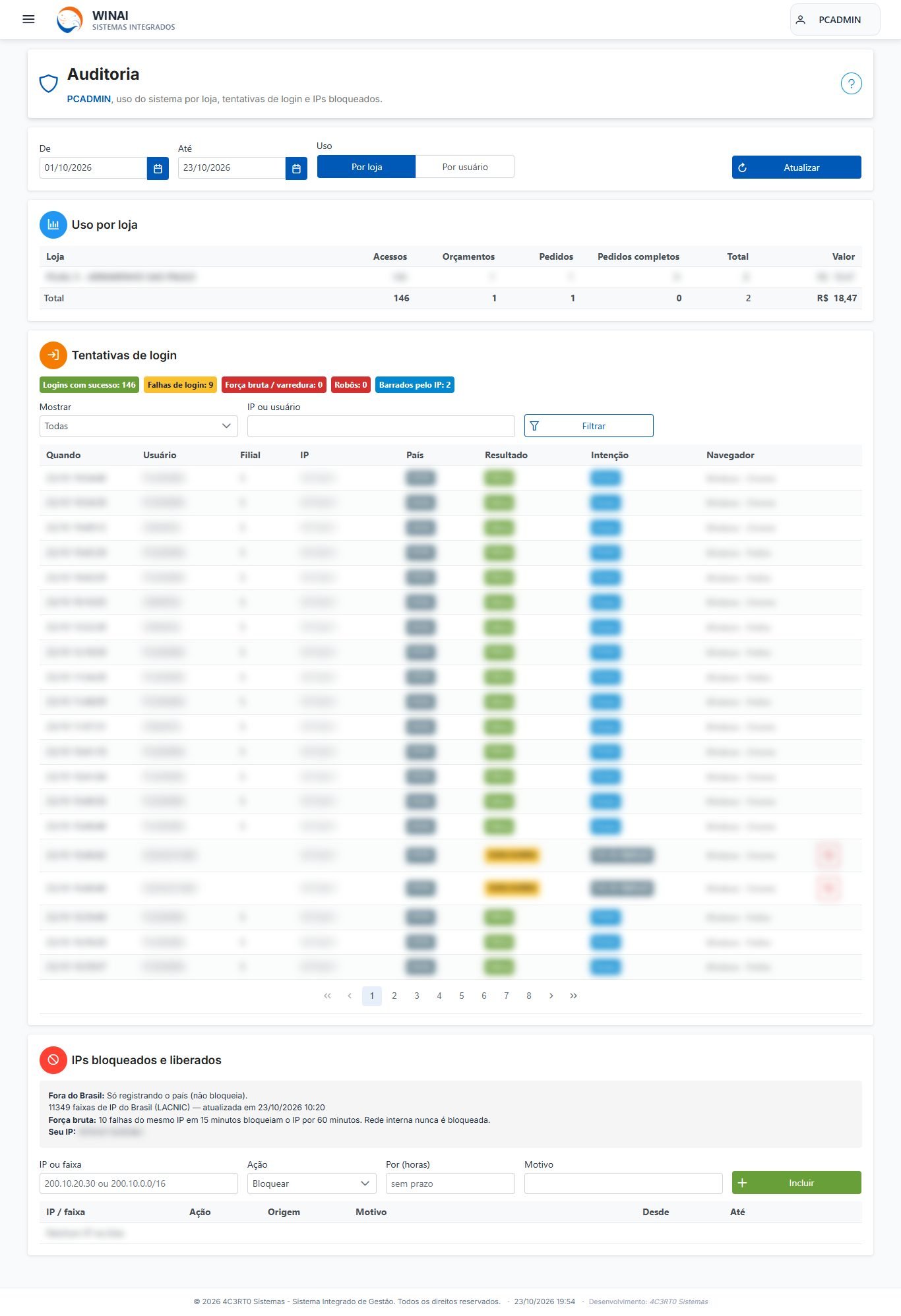The height and width of the screenshot is (1316, 901).
Task: Click the Navegador column header
Action: pos(730,455)
